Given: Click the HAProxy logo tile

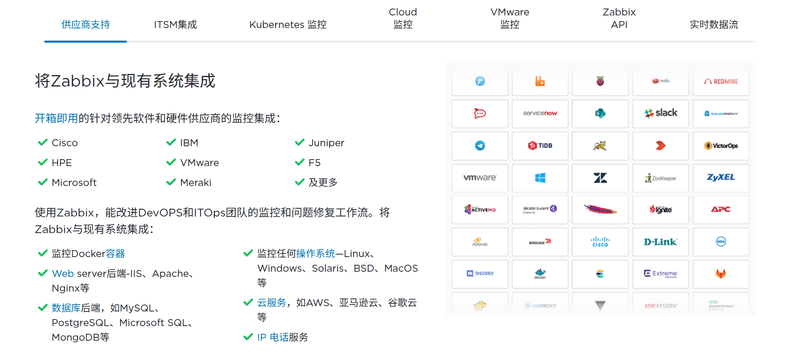Looking at the screenshot, I should coord(540,305).
